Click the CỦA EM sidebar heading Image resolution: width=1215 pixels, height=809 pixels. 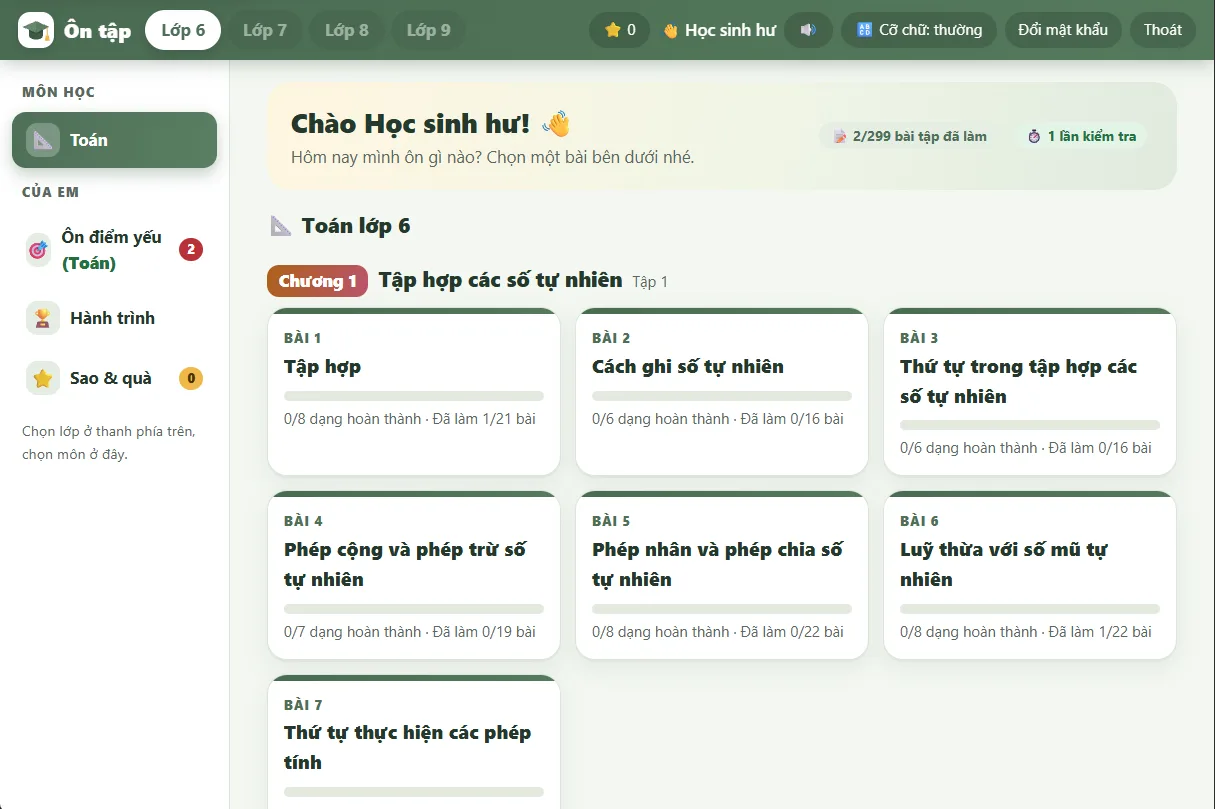[51, 192]
